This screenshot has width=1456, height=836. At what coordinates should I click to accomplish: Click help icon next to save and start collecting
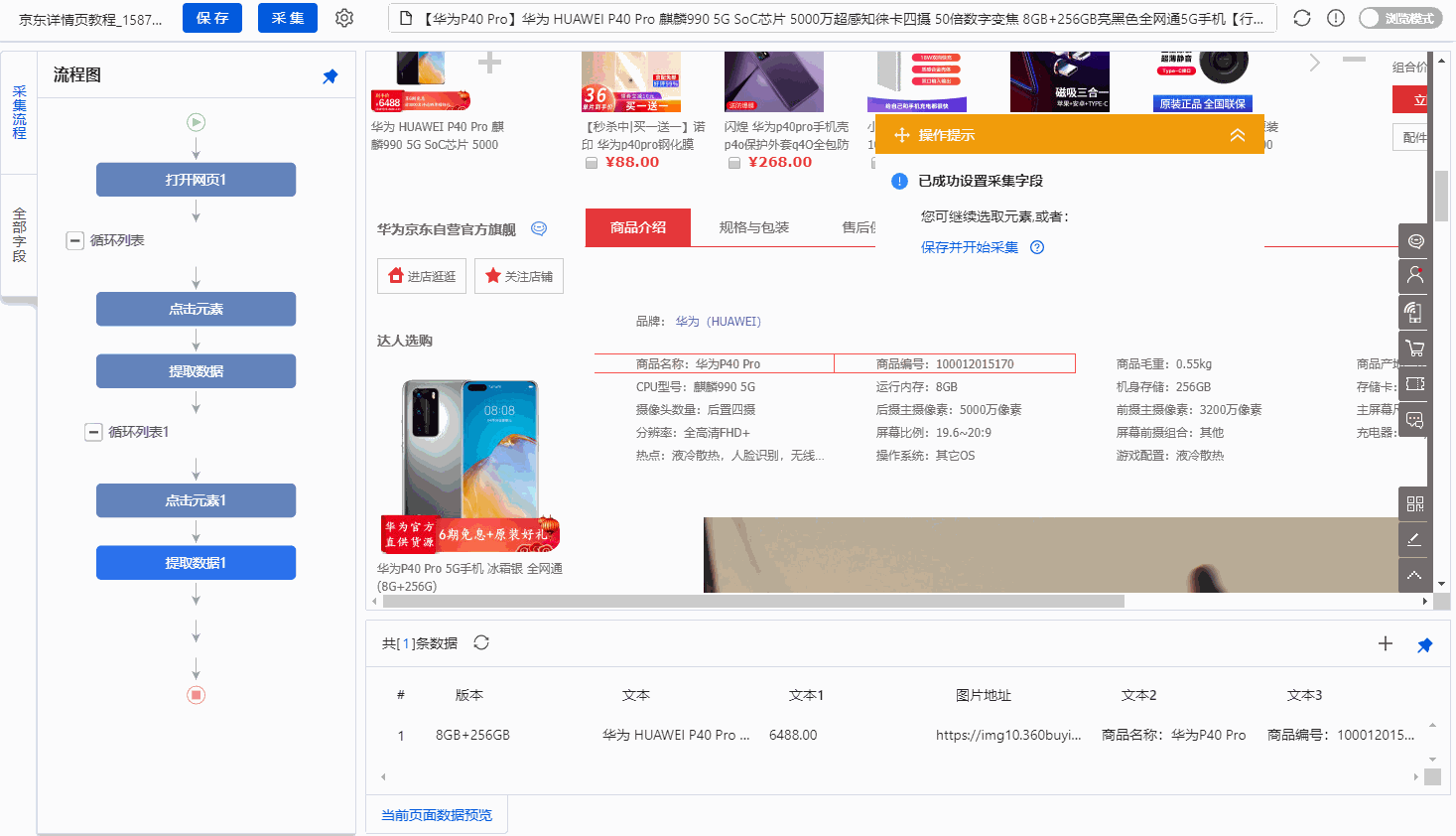click(1037, 247)
